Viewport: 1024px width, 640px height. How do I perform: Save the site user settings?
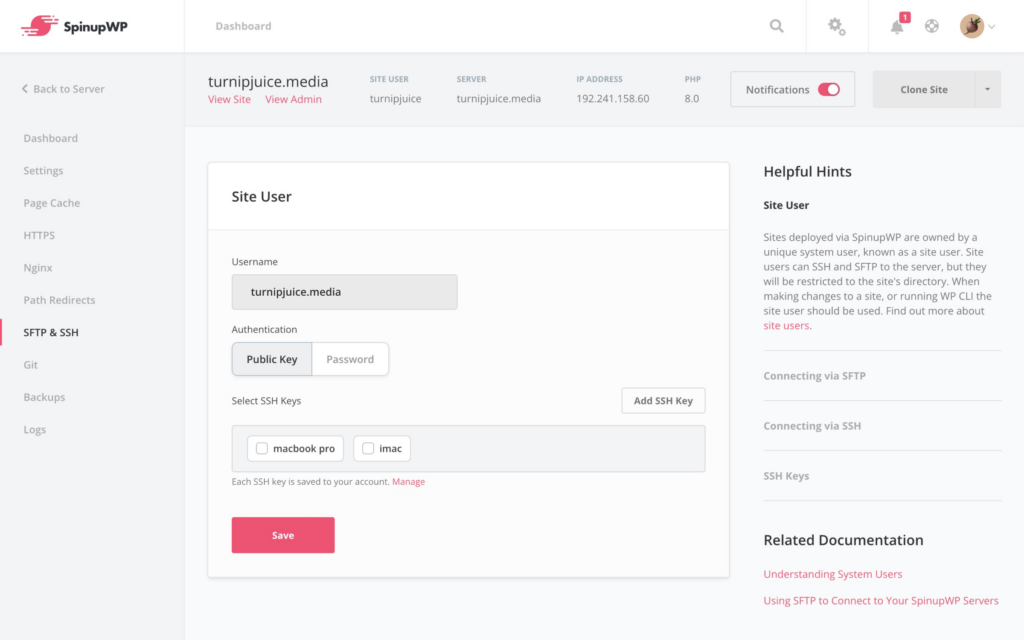[282, 535]
